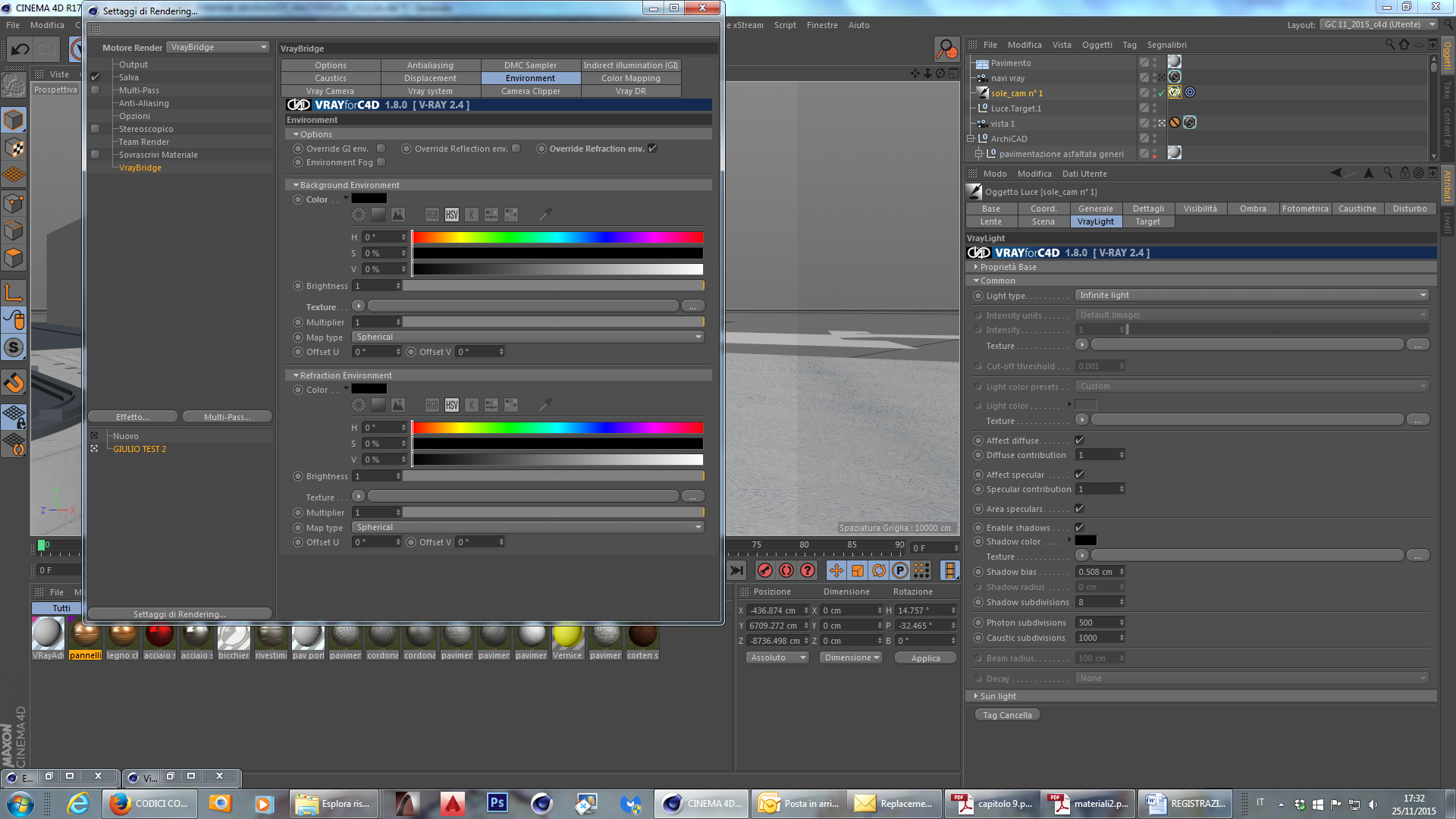The height and width of the screenshot is (819, 1456).
Task: Click the search magnifier icon in Object Manager
Action: 1389,45
